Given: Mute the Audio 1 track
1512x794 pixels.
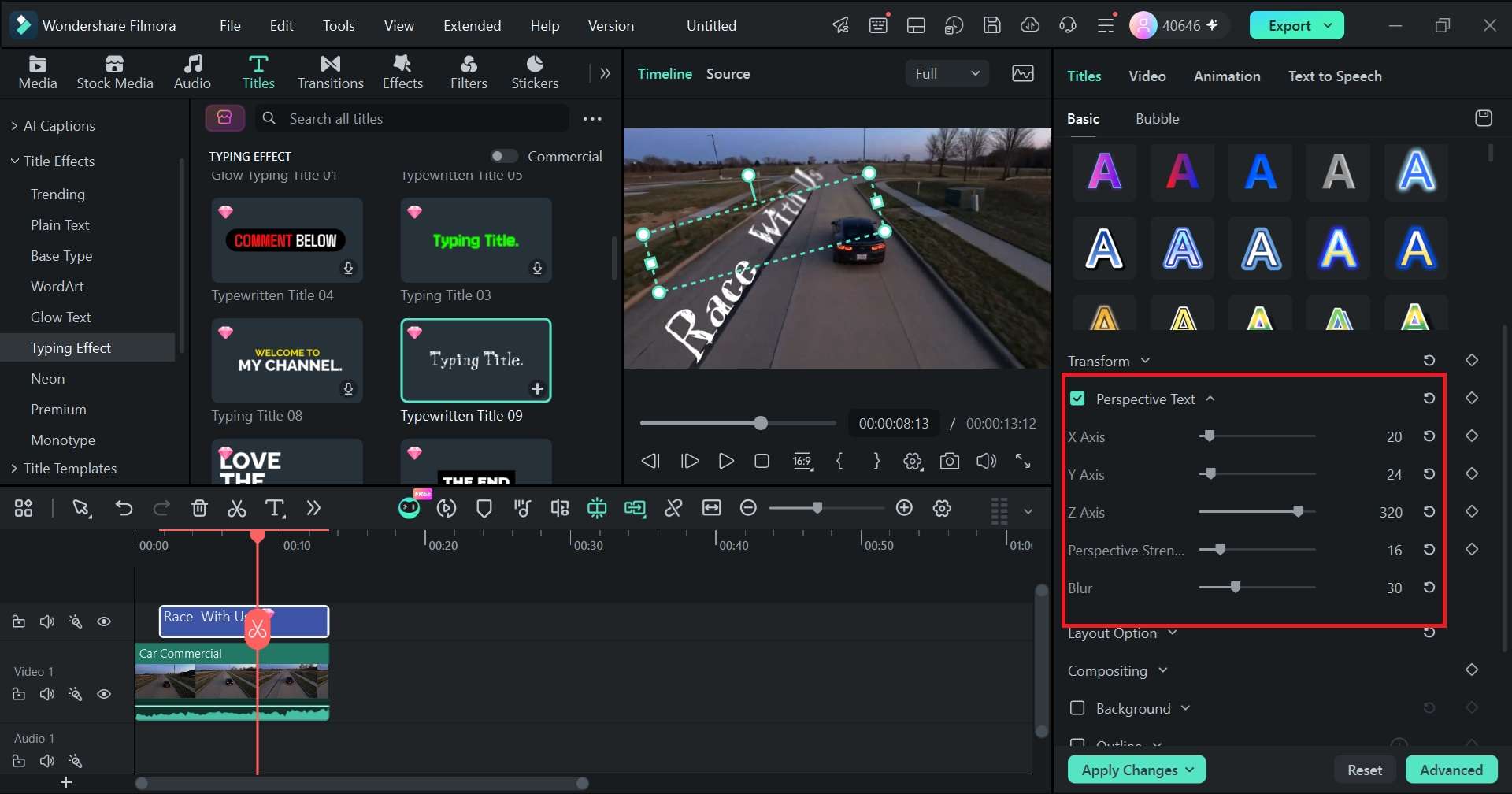Looking at the screenshot, I should pyautogui.click(x=47, y=762).
